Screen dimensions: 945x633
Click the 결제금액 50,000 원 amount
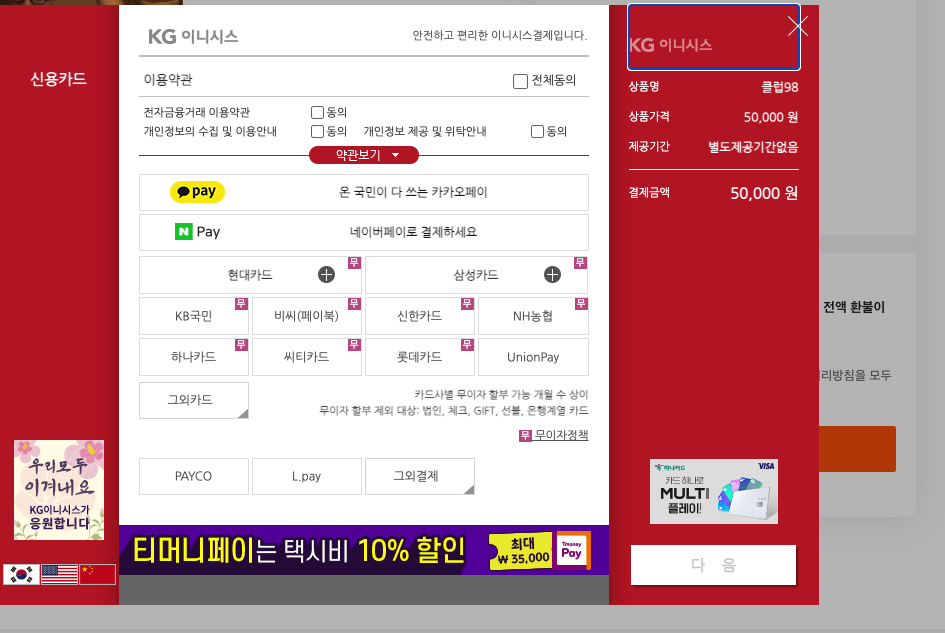[764, 194]
